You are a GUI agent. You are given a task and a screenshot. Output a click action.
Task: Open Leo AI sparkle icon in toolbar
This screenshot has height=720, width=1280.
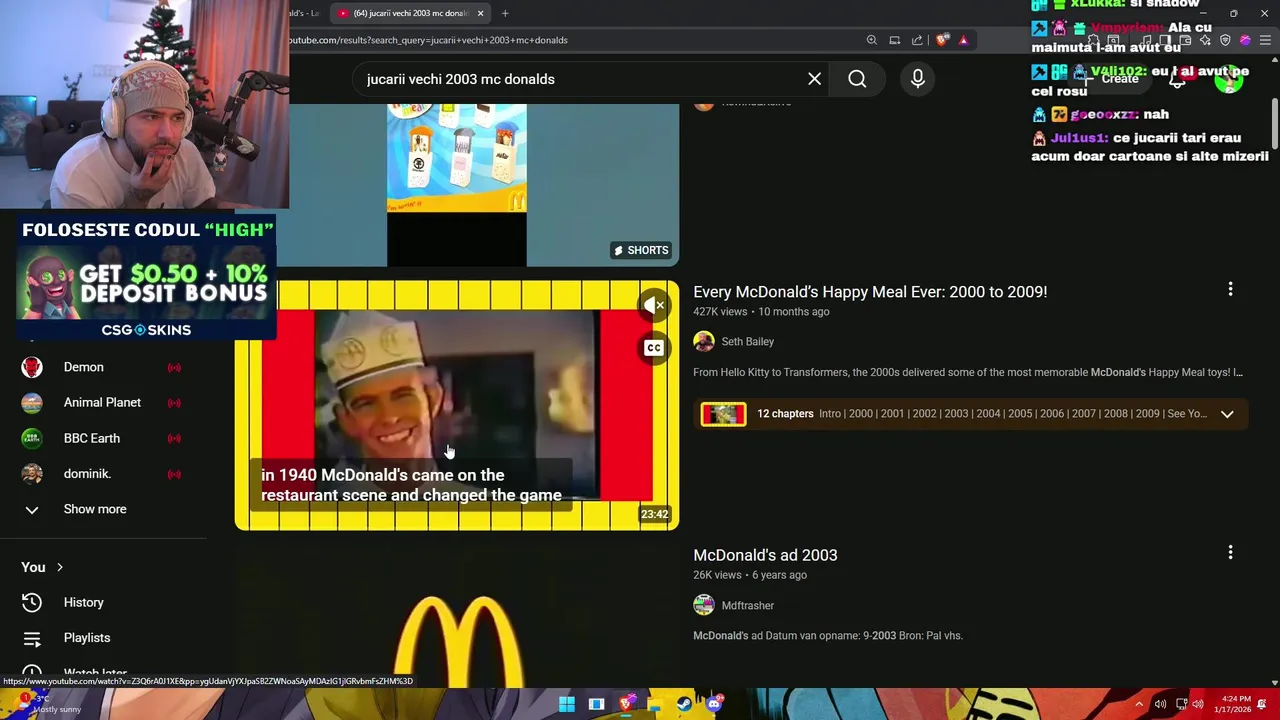click(1205, 40)
